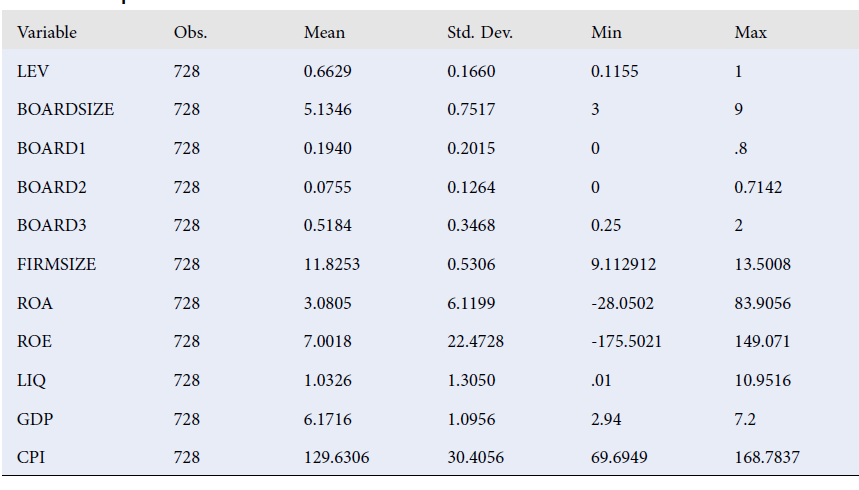
Task: Select the ROA max value 83.9056
Action: 762,303
